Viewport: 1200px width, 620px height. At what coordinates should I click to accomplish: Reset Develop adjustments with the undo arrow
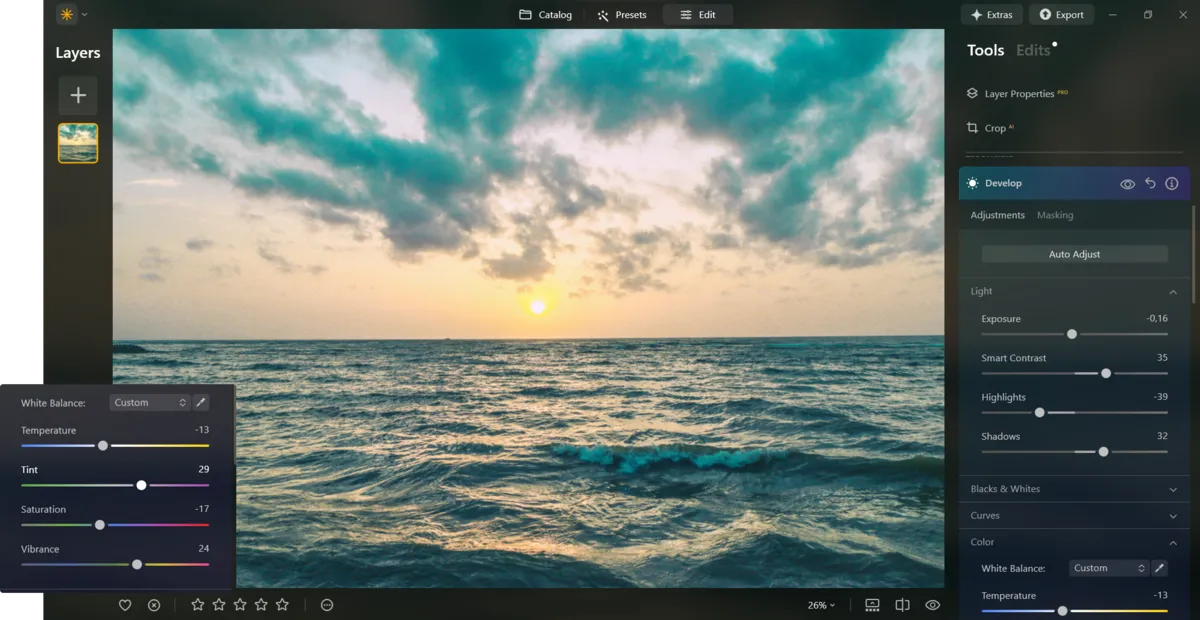point(1150,184)
